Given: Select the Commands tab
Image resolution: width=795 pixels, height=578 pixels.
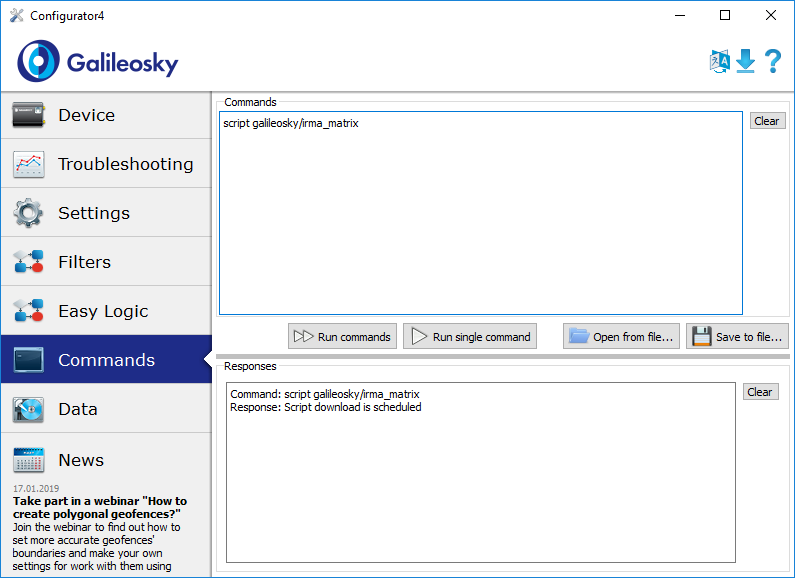Looking at the screenshot, I should (106, 360).
